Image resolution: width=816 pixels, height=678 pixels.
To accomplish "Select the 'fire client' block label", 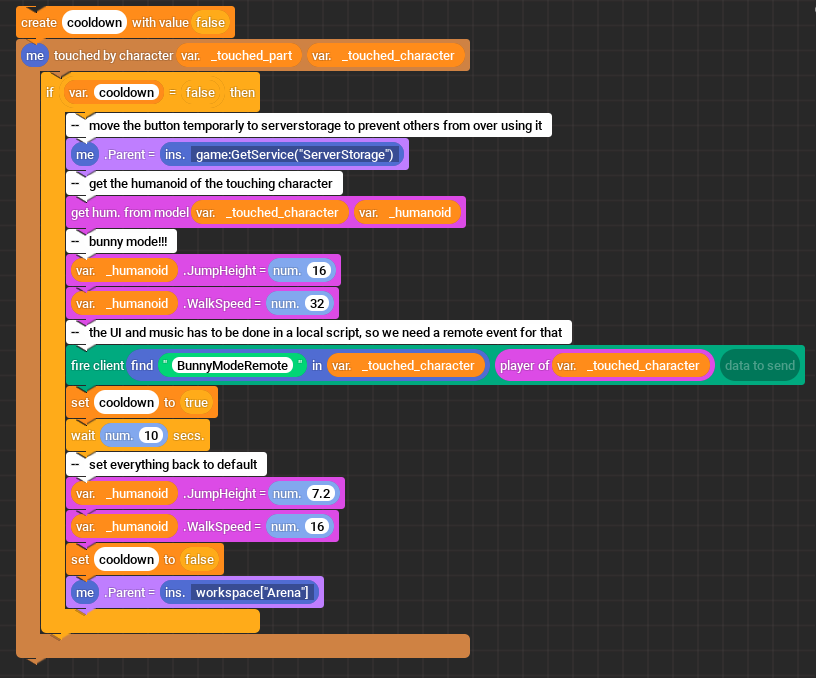I will click(x=97, y=365).
